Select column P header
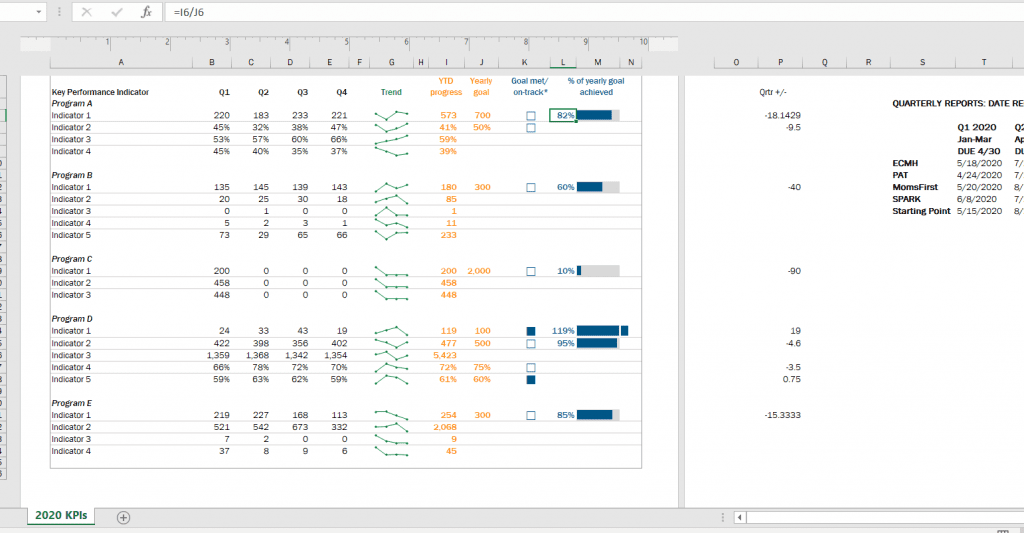Image resolution: width=1024 pixels, height=533 pixels. pyautogui.click(x=780, y=62)
